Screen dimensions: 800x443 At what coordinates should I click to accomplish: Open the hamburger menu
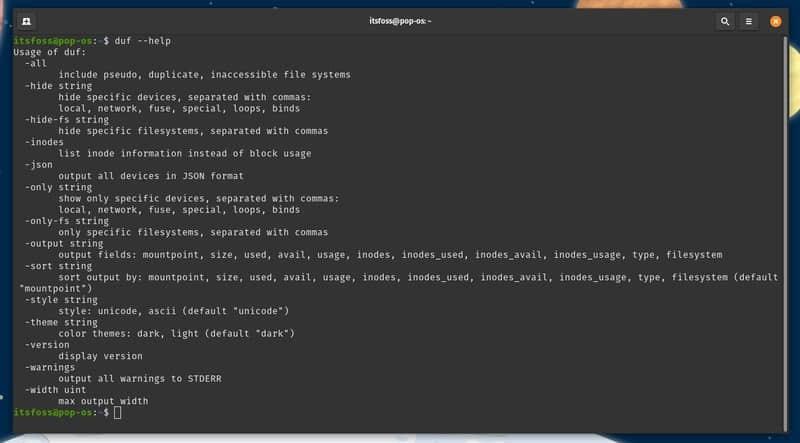pyautogui.click(x=749, y=20)
